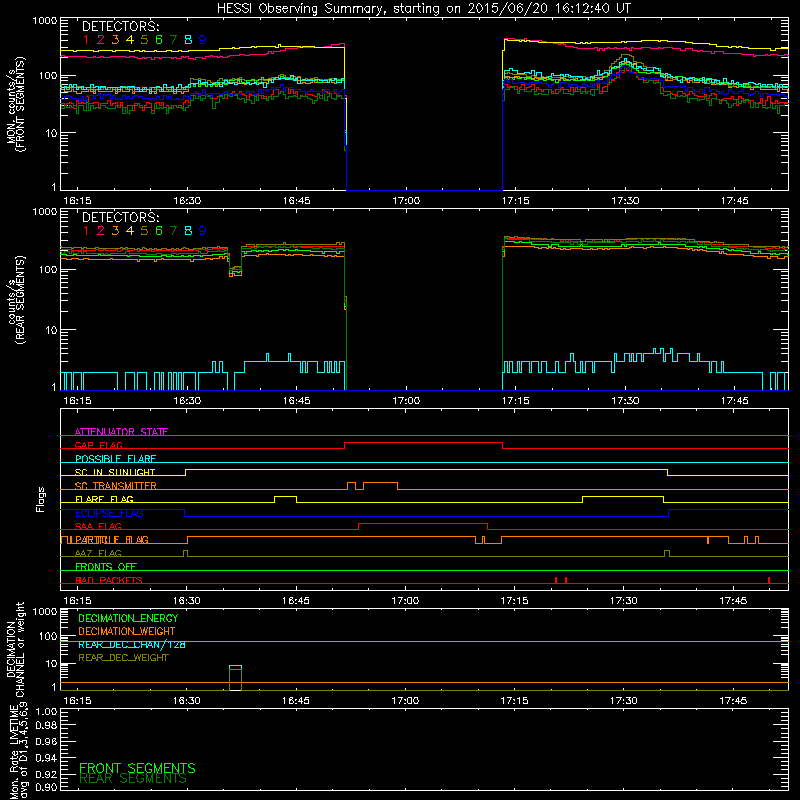The image size is (800, 800).
Task: Click the 0.90 value on livetime axis
Action: 46,787
